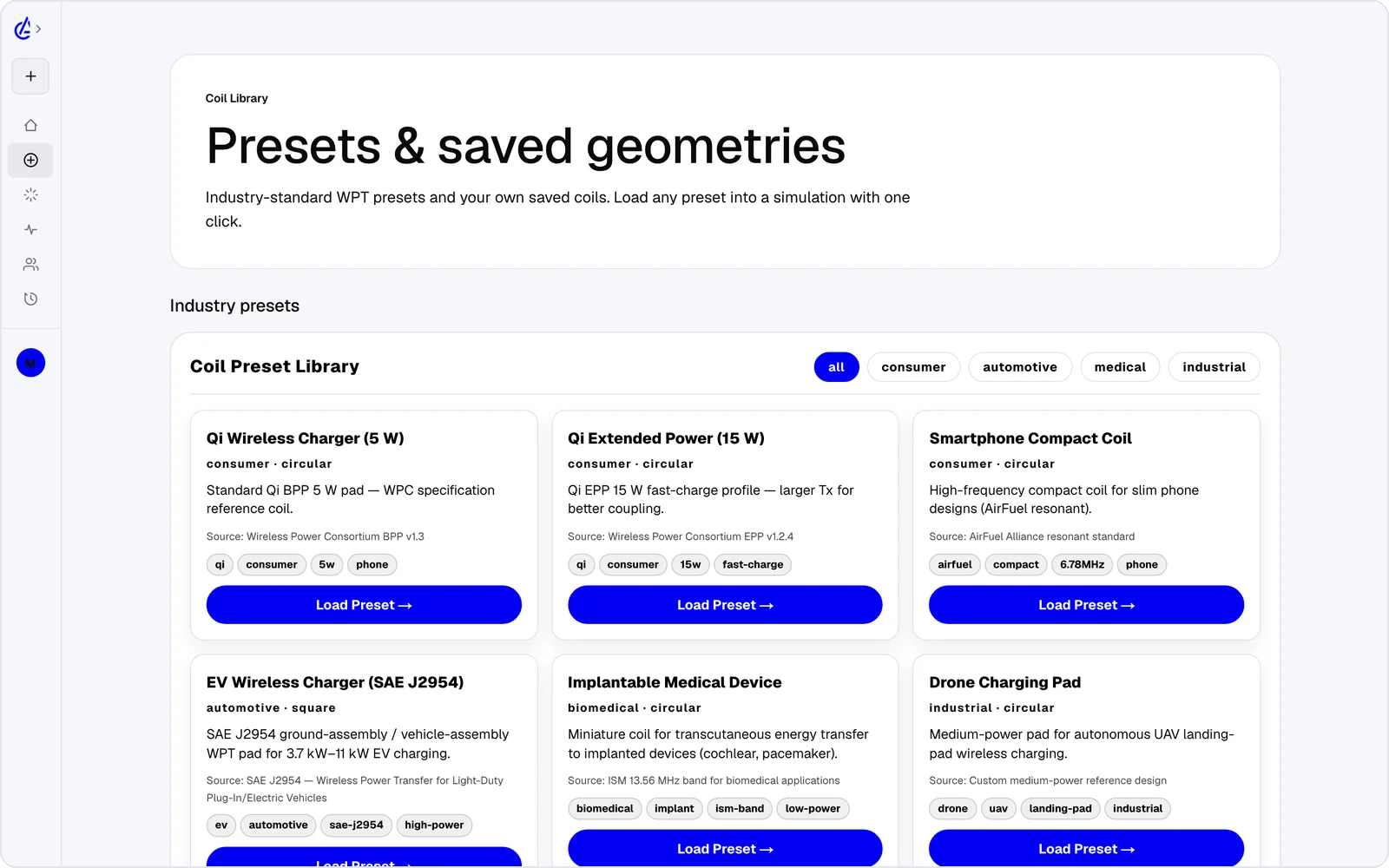Load the Qi Wireless Charger (5 W) preset
1389x868 pixels.
pyautogui.click(x=364, y=605)
